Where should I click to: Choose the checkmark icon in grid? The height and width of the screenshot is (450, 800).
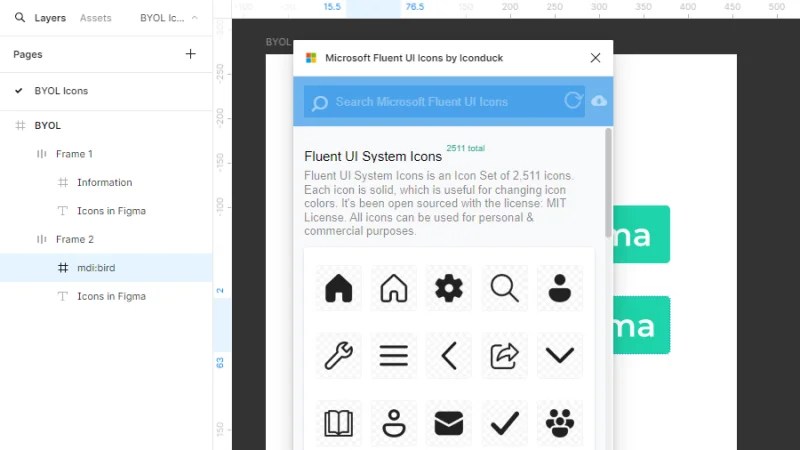(505, 423)
